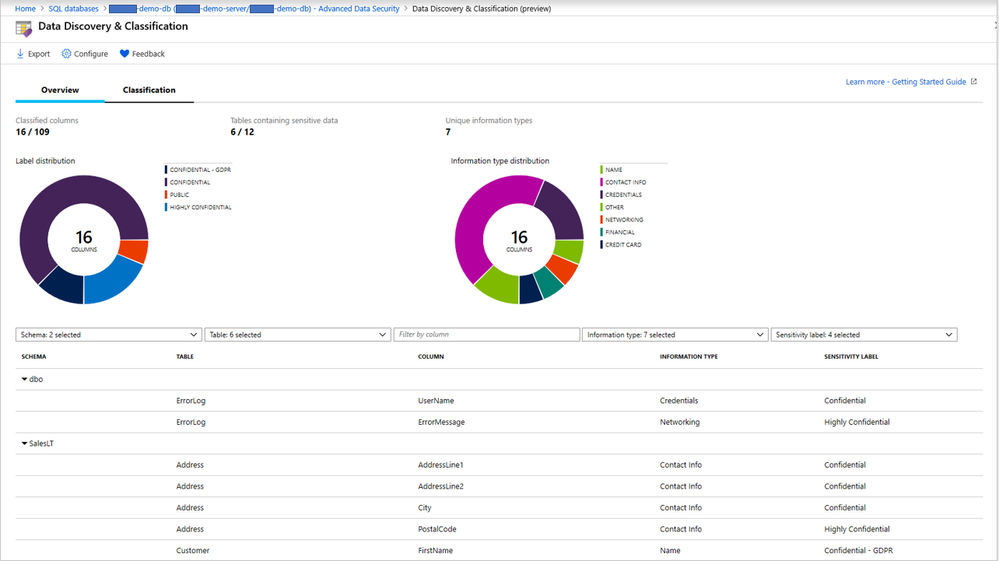Click the INFORMATION TYPE column header
Viewport: 999px width, 561px height.
point(689,357)
